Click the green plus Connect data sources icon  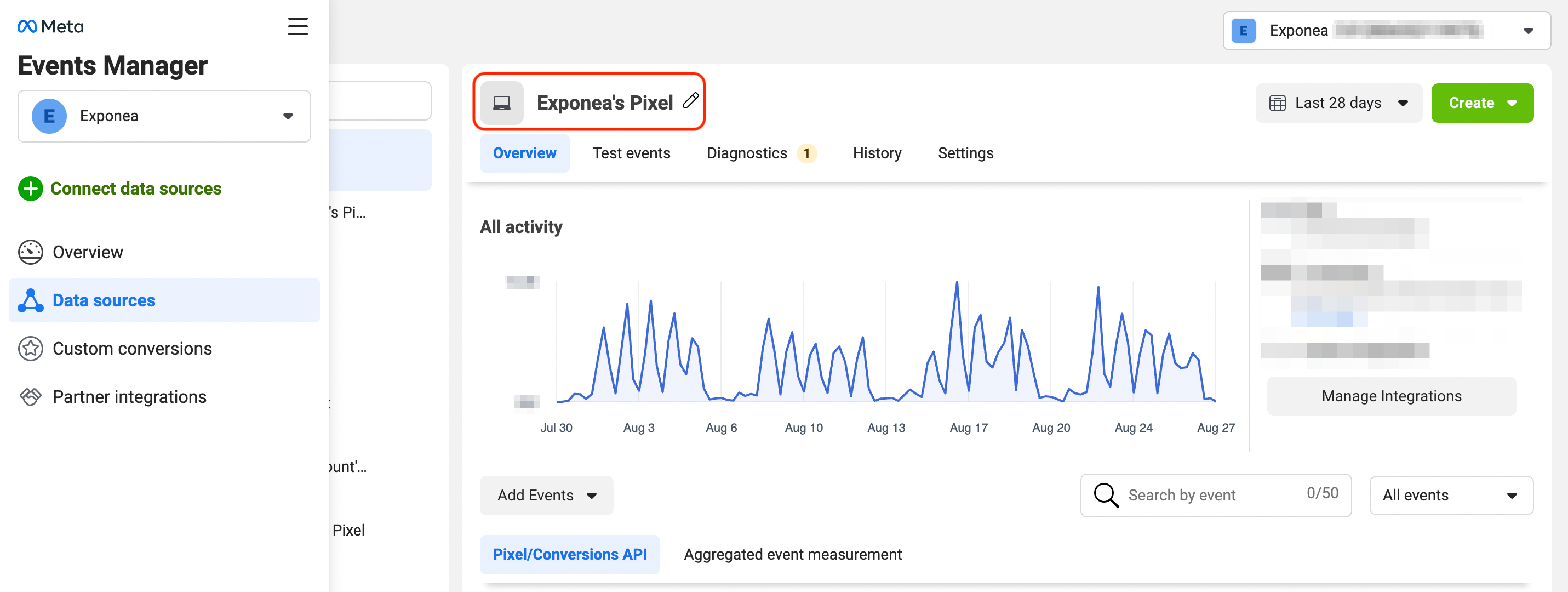tap(31, 189)
